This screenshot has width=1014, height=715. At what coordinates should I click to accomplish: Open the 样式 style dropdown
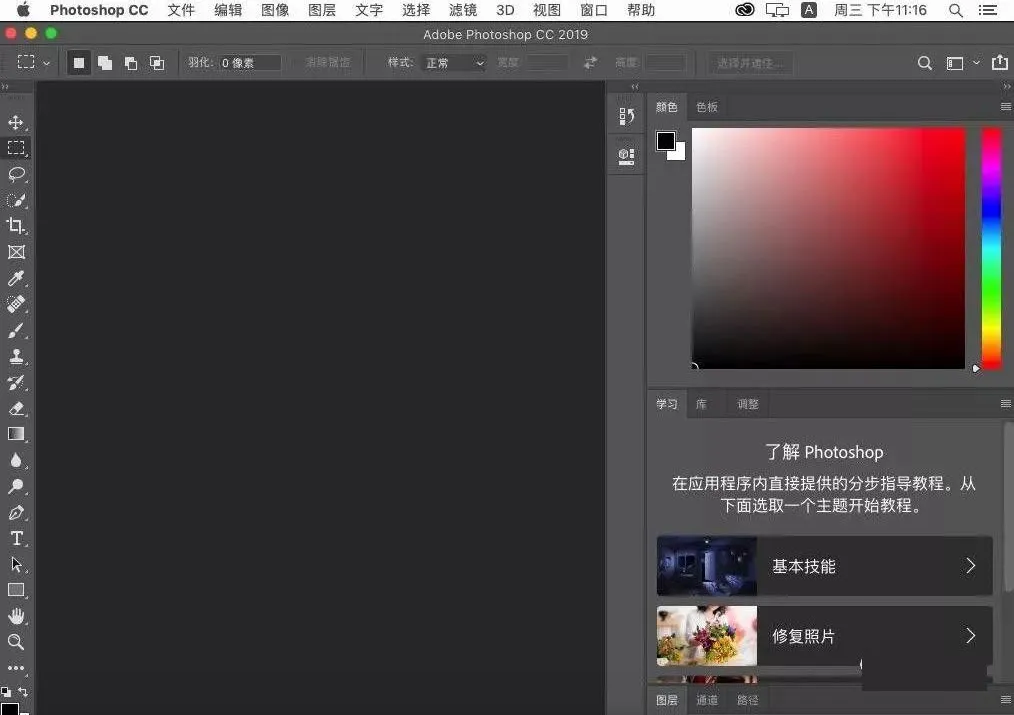[x=455, y=63]
